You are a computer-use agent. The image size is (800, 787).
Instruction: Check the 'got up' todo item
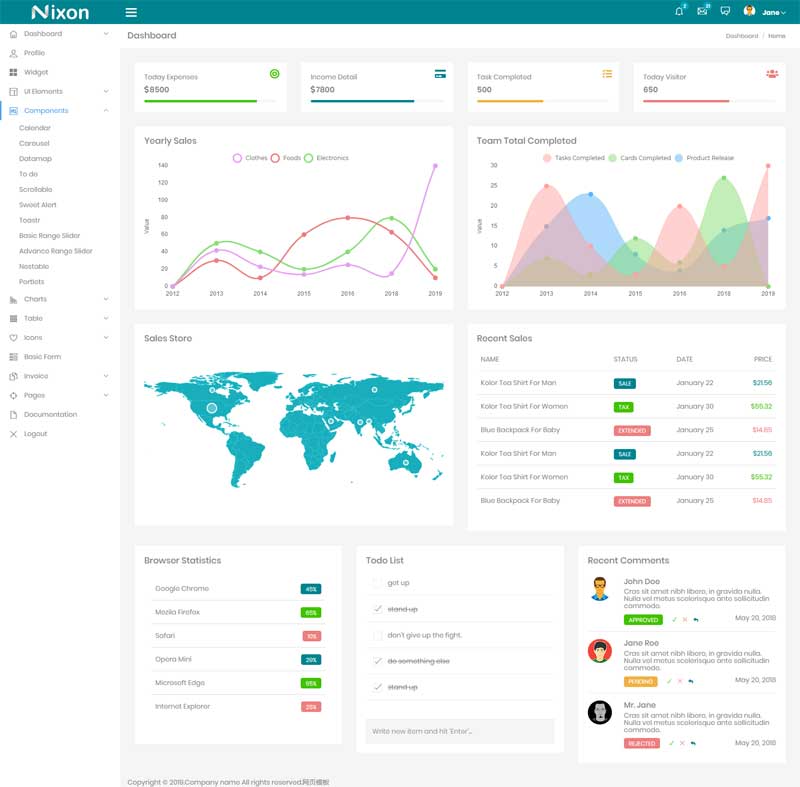pos(377,583)
